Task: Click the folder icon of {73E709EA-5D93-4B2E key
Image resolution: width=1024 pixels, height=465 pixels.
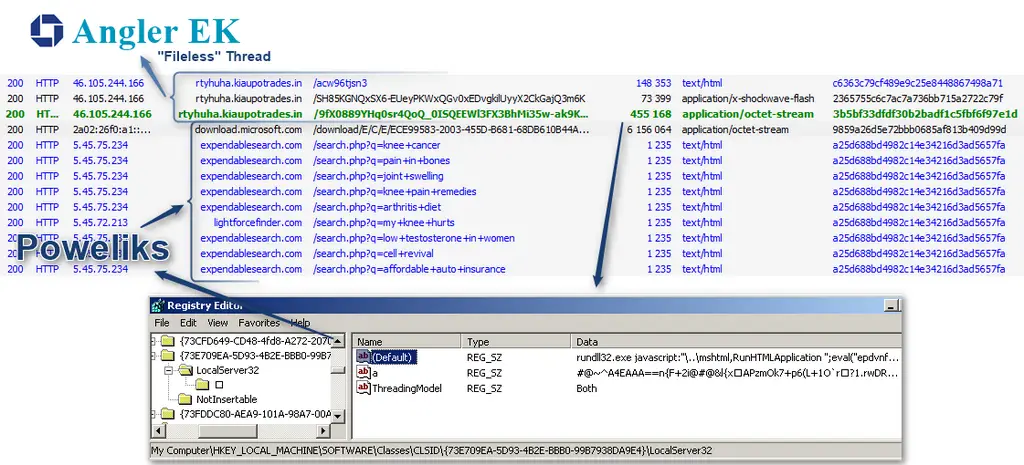Action: click(168, 356)
